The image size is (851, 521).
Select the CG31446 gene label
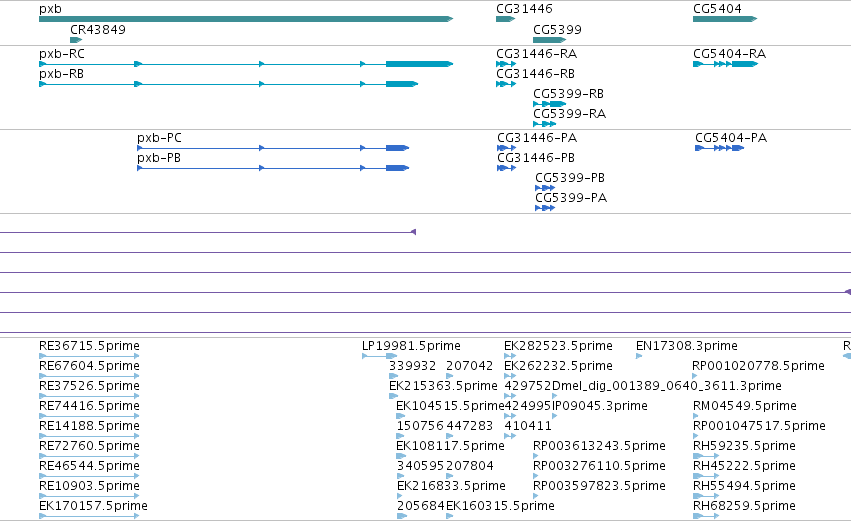coord(524,9)
